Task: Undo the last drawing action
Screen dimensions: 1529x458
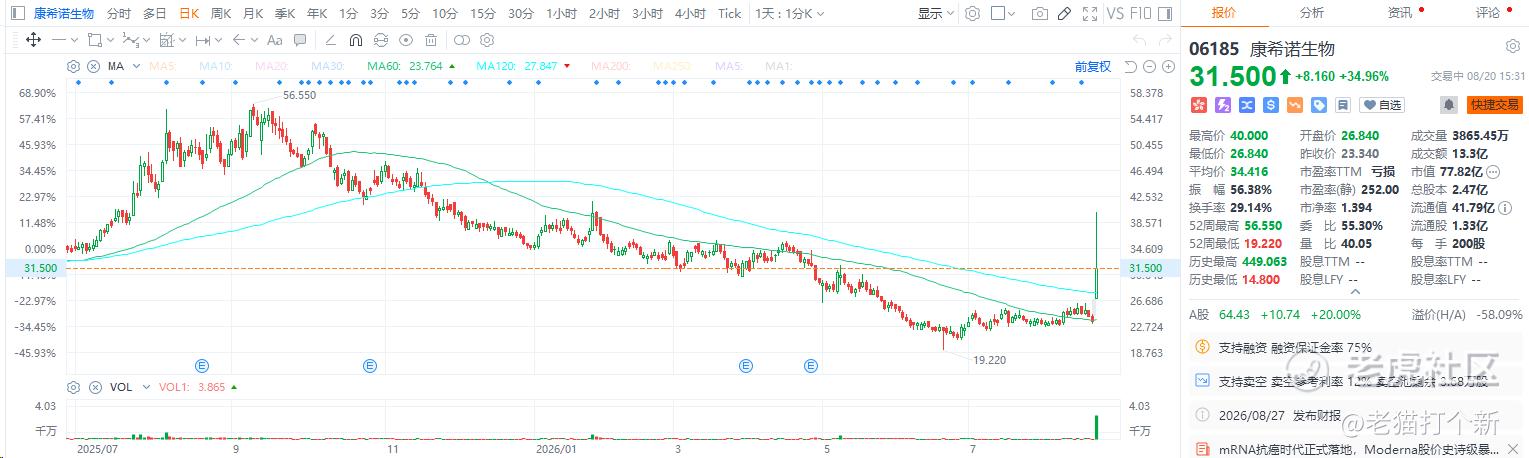Action: tap(1140, 40)
